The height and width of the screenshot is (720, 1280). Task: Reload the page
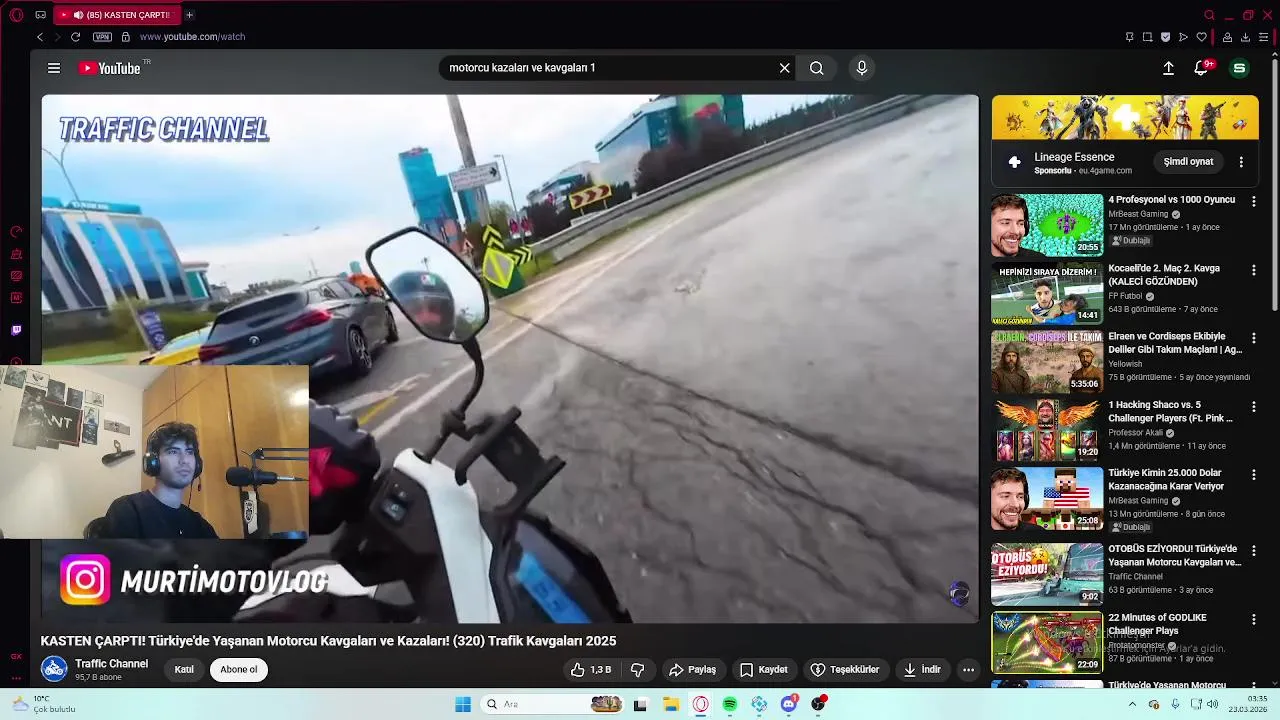pyautogui.click(x=75, y=37)
